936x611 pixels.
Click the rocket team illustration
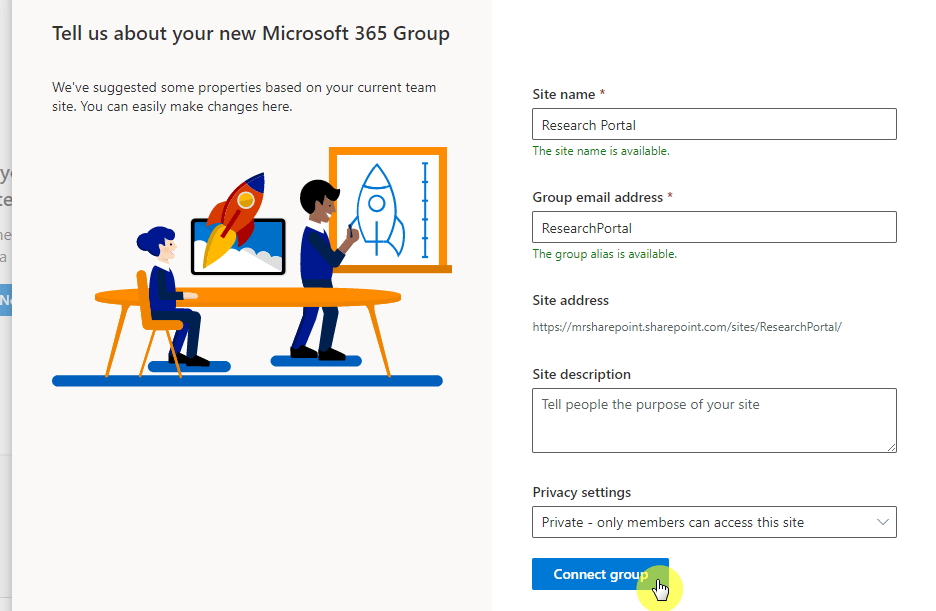pyautogui.click(x=251, y=267)
